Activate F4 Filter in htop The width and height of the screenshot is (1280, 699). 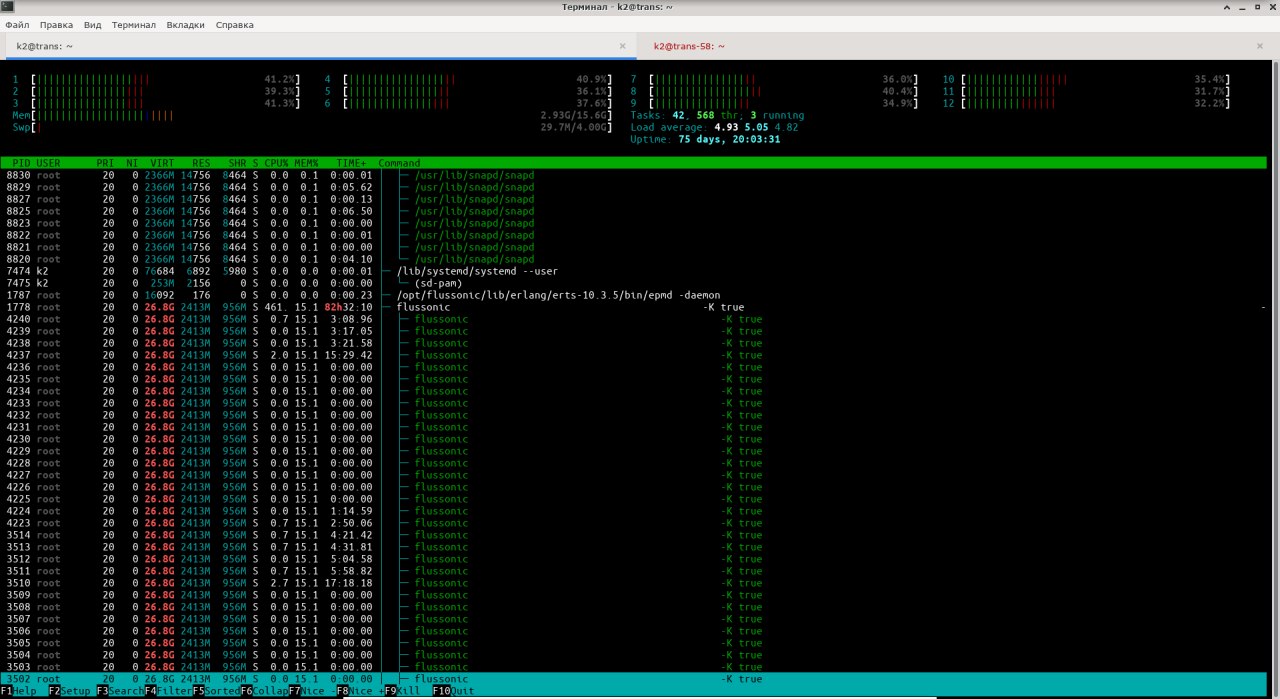click(x=168, y=691)
